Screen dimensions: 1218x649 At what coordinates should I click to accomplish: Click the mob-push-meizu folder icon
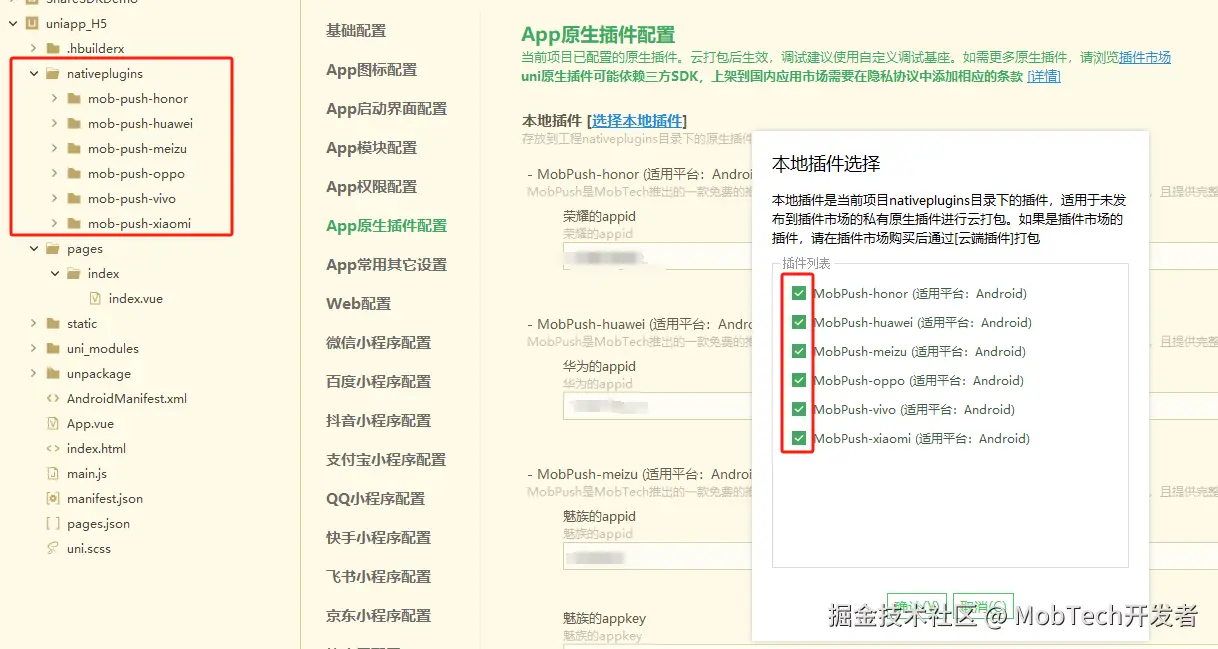tap(74, 148)
